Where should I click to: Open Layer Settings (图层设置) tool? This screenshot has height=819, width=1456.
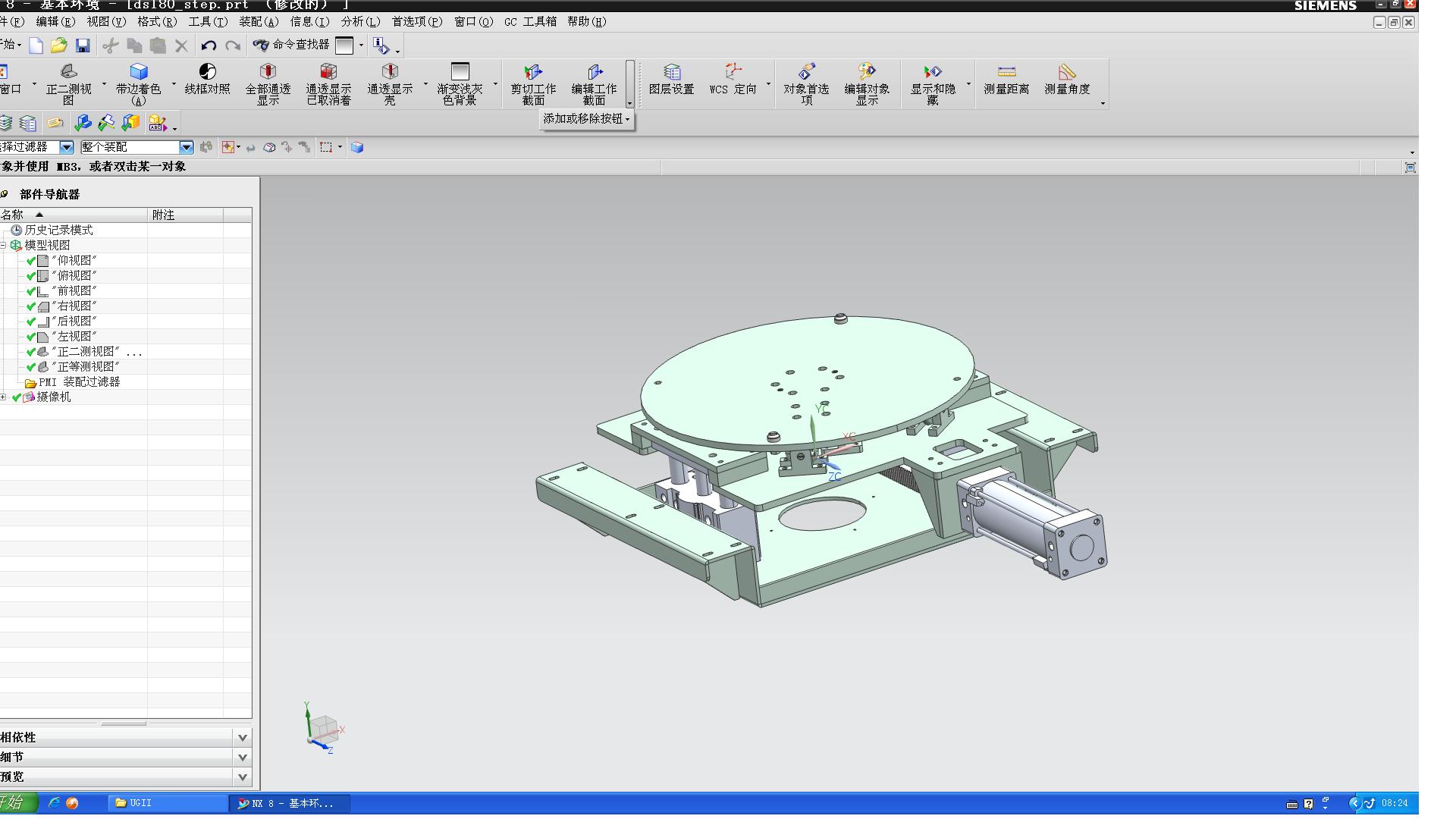tap(671, 73)
